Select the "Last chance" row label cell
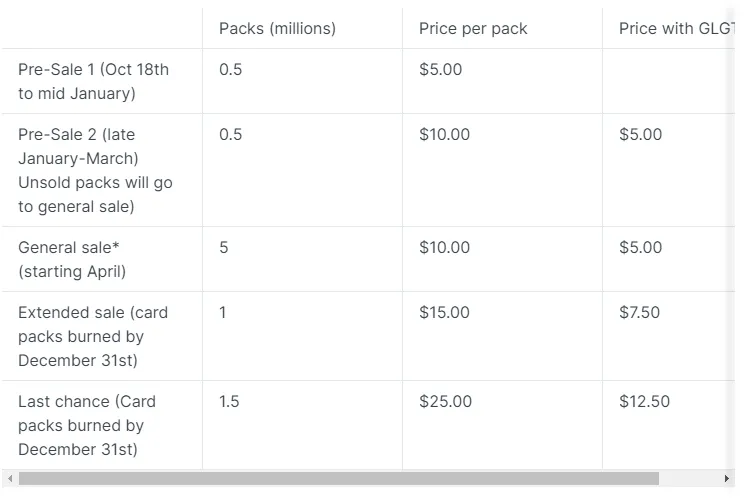The height and width of the screenshot is (501, 755). click(x=87, y=425)
